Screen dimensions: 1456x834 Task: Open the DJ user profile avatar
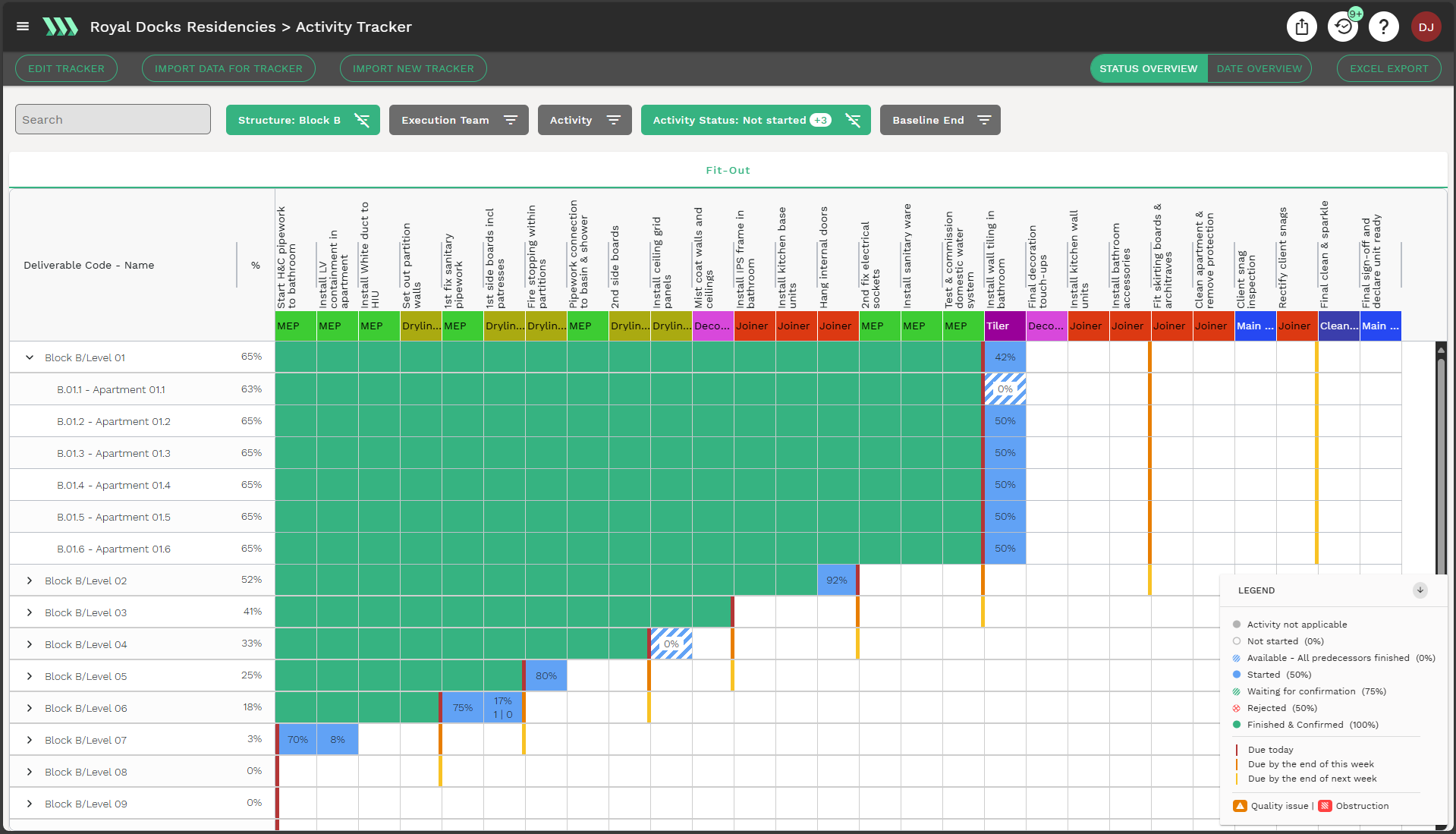pyautogui.click(x=1426, y=27)
